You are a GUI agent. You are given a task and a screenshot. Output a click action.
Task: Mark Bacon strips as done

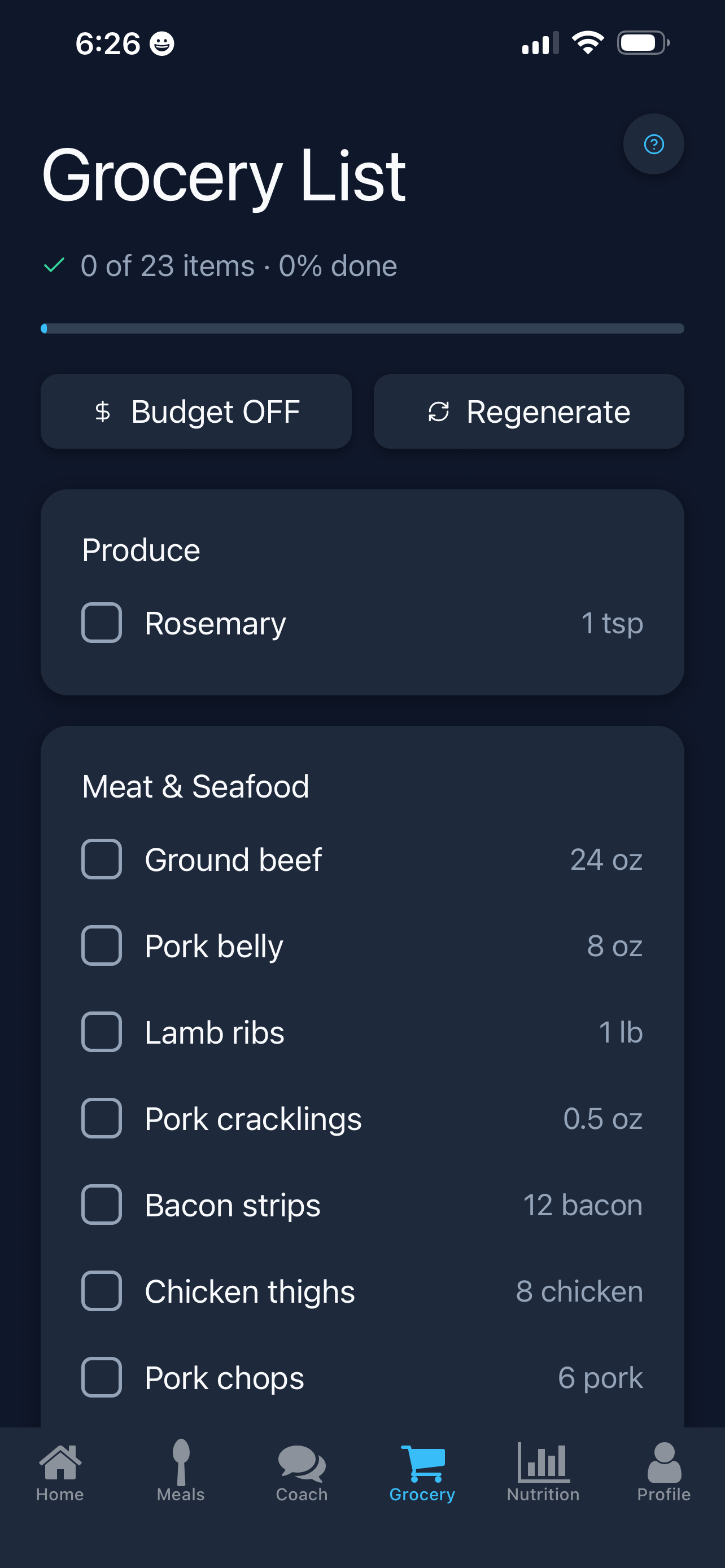[x=102, y=1205]
